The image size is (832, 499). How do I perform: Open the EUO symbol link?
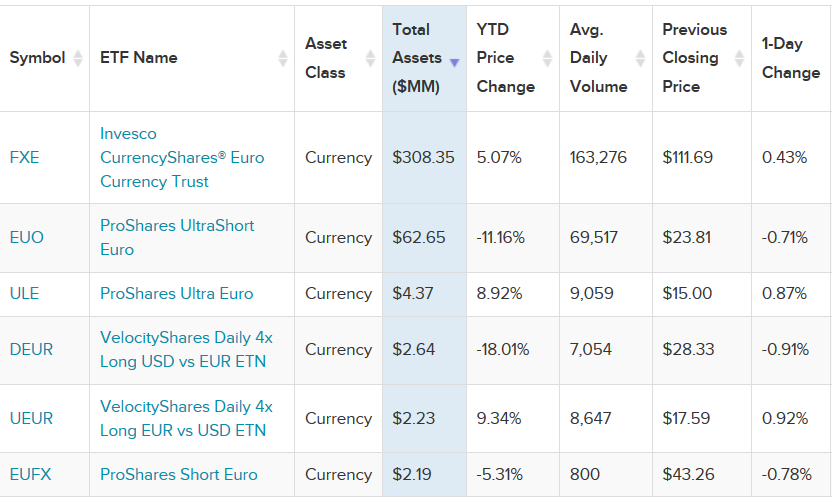(x=27, y=237)
